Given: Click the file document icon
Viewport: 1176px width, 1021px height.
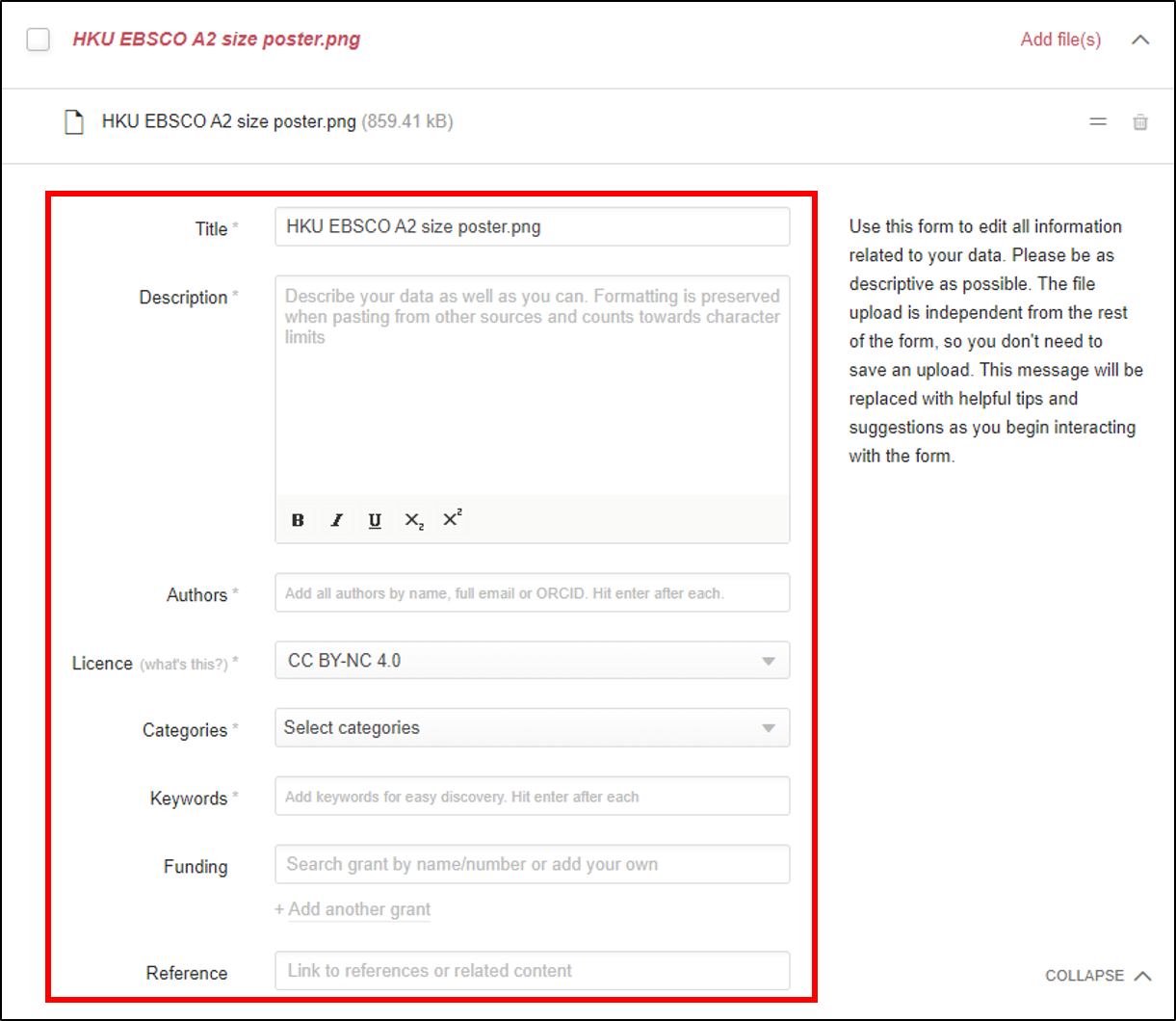Looking at the screenshot, I should coord(73,122).
